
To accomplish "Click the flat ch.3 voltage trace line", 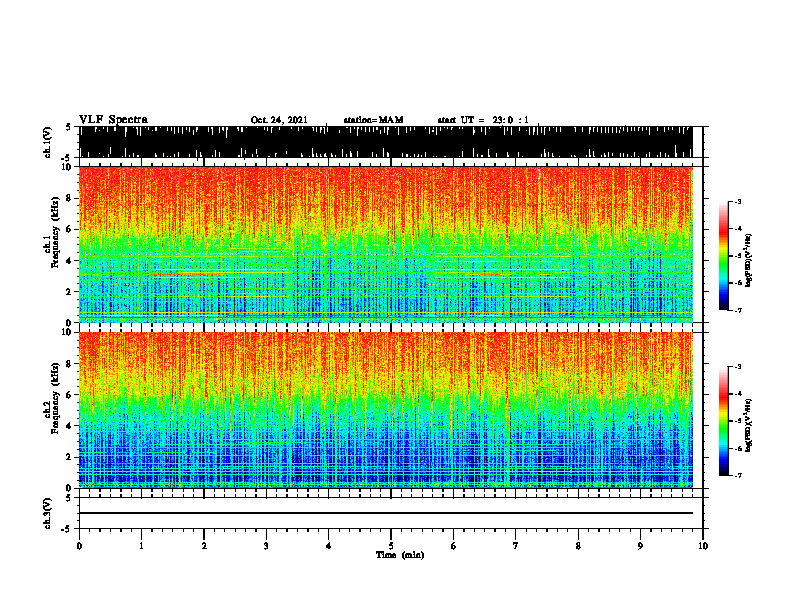I will 385,513.
